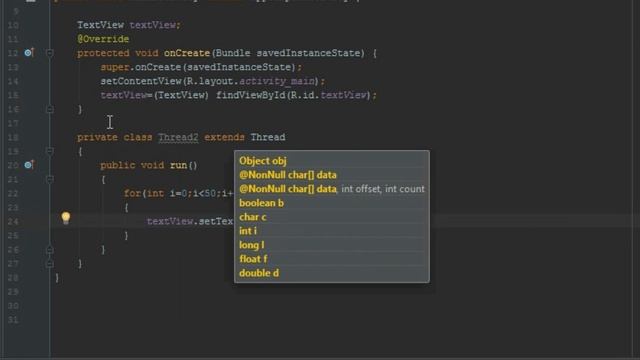Click 'savedInstanceState' in the onCreate signature
Viewport: 640px width, 360px height.
point(308,53)
